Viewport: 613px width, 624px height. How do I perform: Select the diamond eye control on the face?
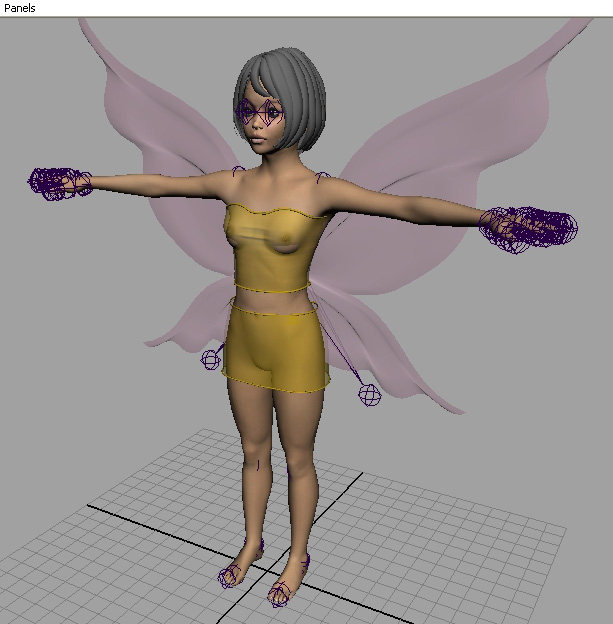click(x=260, y=113)
